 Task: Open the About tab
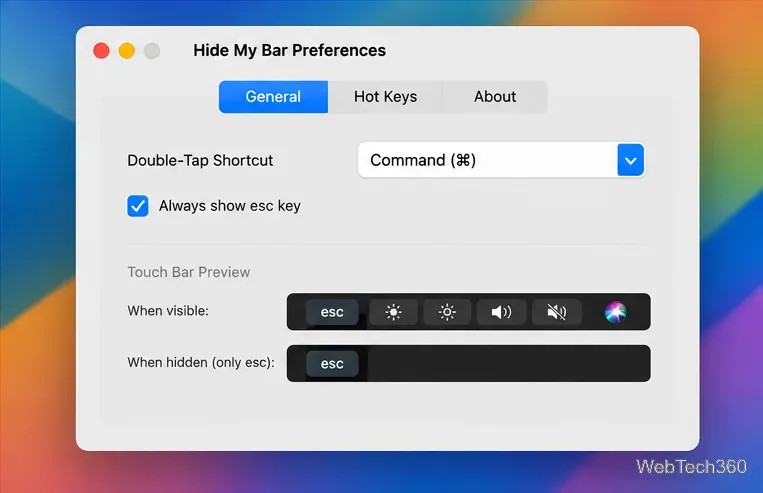click(495, 97)
